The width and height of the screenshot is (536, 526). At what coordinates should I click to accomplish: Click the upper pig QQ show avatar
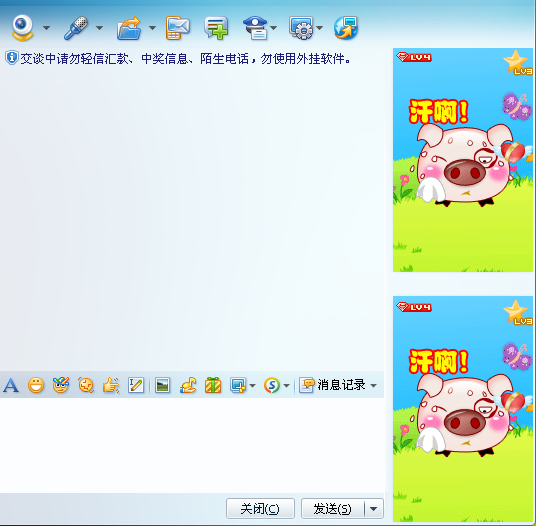[463, 160]
